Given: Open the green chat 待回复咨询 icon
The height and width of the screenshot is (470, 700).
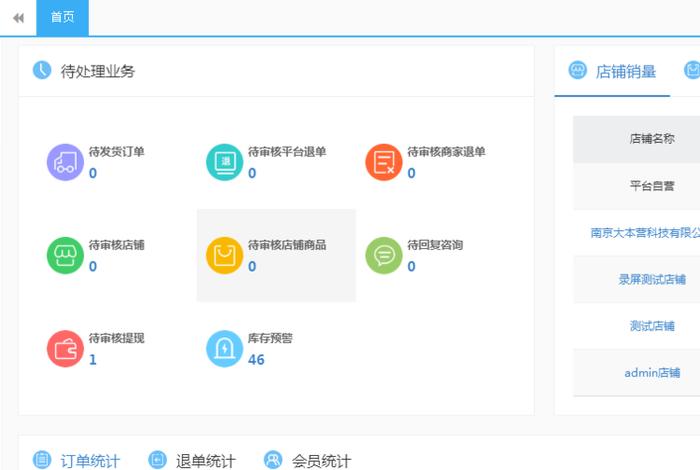Looking at the screenshot, I should pos(384,255).
